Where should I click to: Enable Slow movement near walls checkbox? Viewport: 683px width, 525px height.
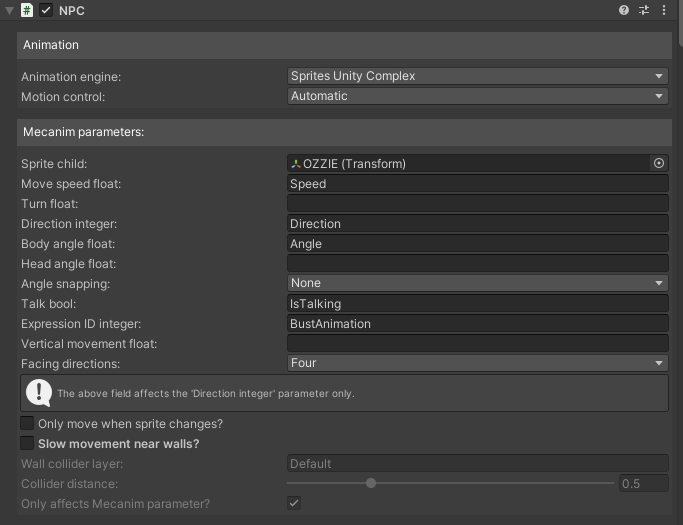tap(27, 443)
